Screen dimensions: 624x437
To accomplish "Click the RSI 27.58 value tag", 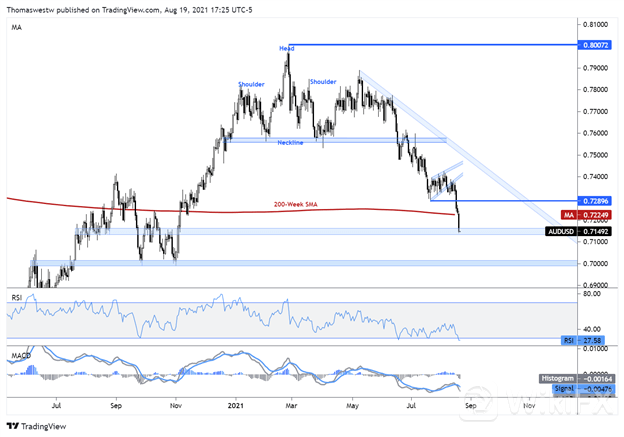I will (590, 341).
